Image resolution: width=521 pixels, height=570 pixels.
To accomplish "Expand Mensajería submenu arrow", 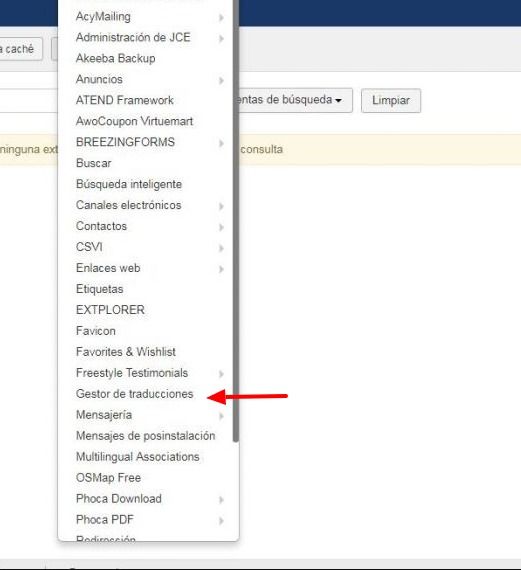I will pos(221,416).
